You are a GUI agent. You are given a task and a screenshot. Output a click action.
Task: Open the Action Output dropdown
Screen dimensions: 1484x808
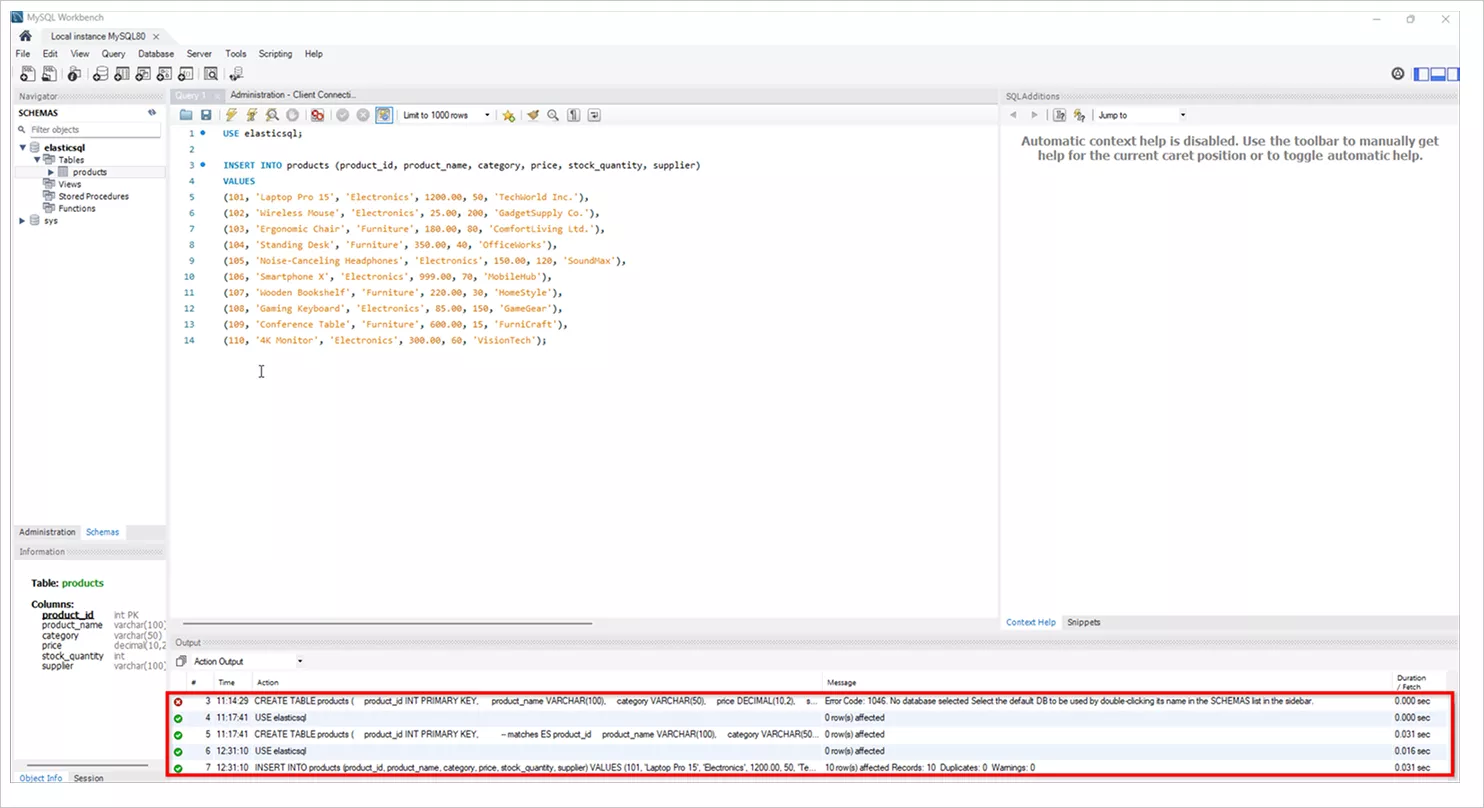coord(299,661)
